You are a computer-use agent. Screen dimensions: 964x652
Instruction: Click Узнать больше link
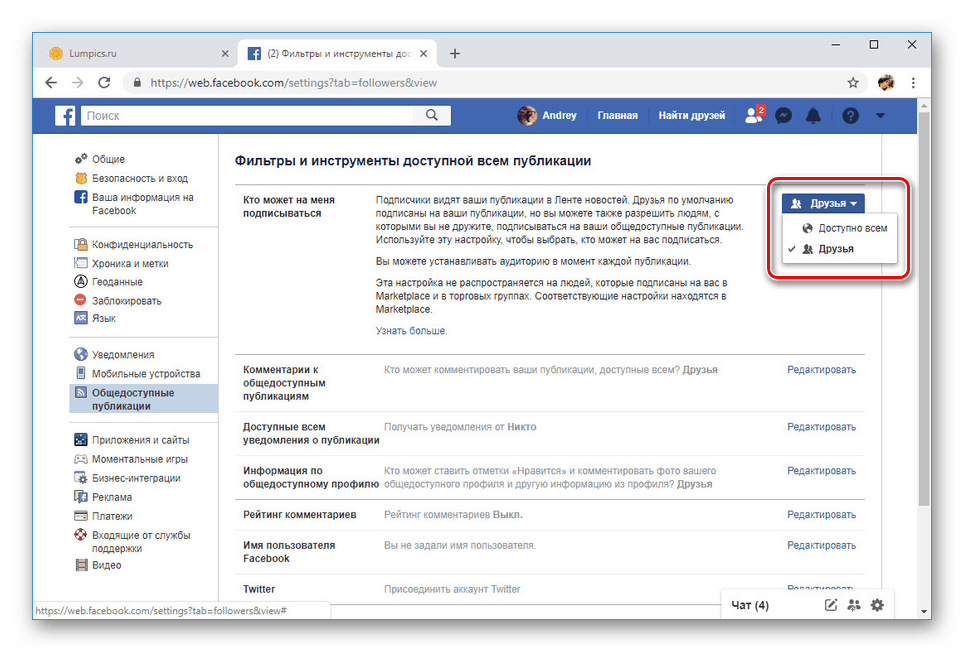[x=411, y=331]
